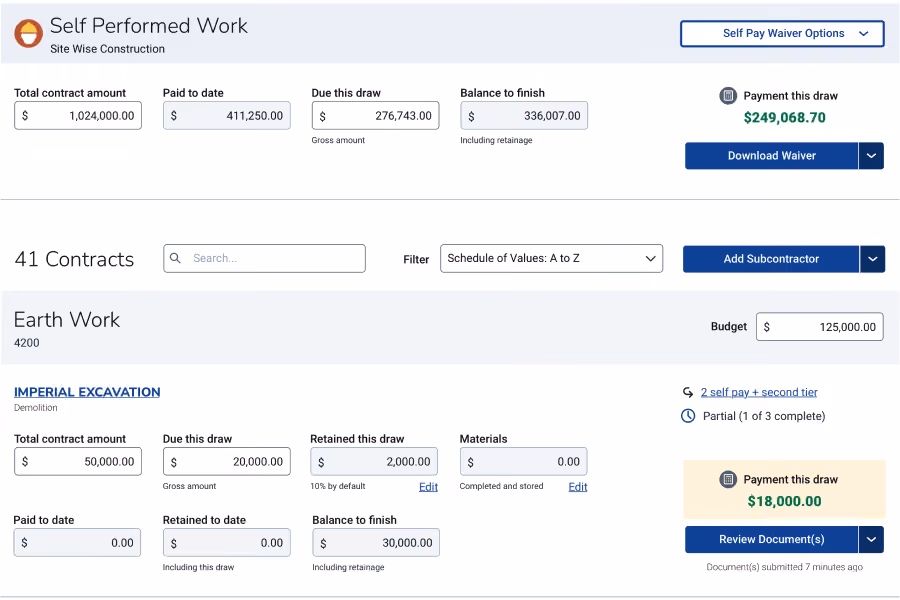The height and width of the screenshot is (600, 900).
Task: Click the Balance to finish 30,000.00 field
Action: 376,543
